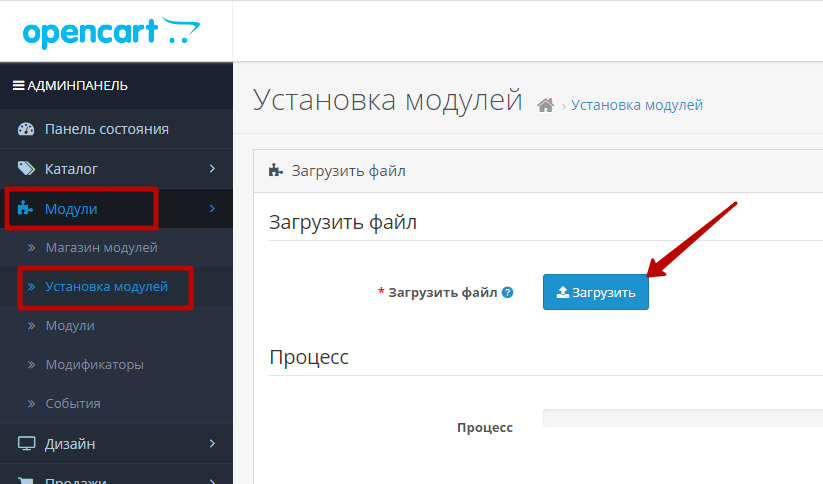Click the Установка модулей breadcrumb link

pos(637,105)
